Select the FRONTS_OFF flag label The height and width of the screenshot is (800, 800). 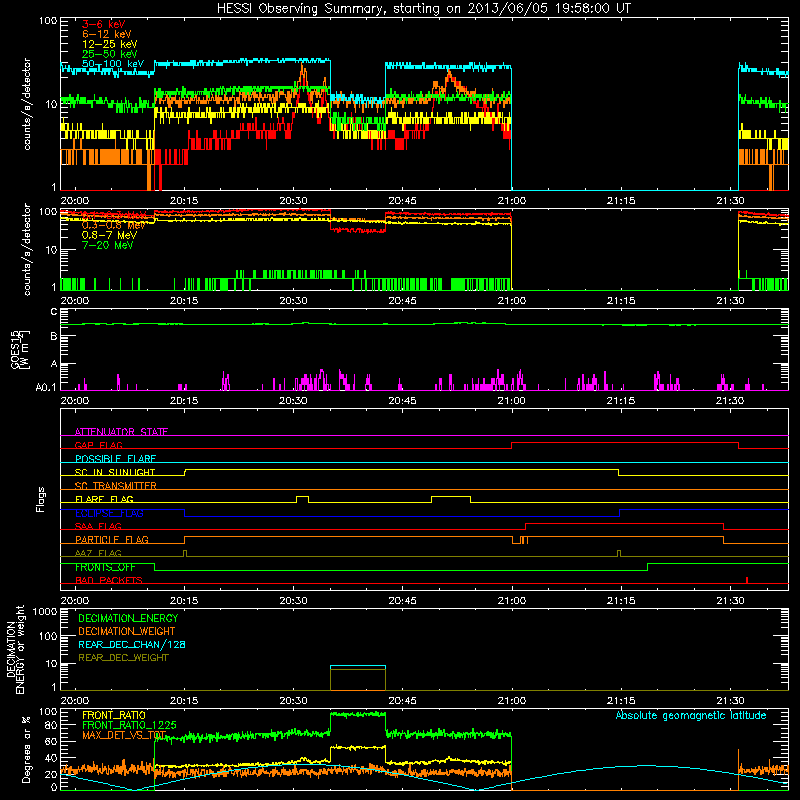pos(105,567)
